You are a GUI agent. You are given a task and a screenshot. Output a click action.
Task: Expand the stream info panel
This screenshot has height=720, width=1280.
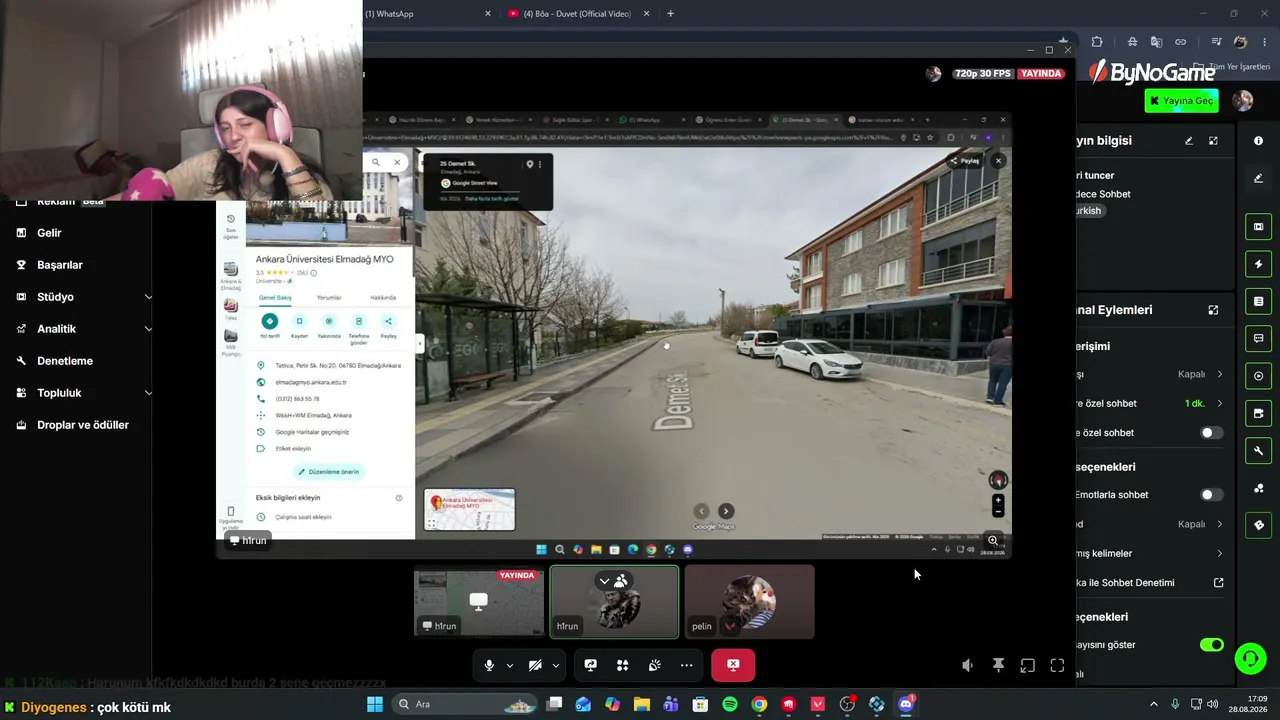tap(1213, 141)
